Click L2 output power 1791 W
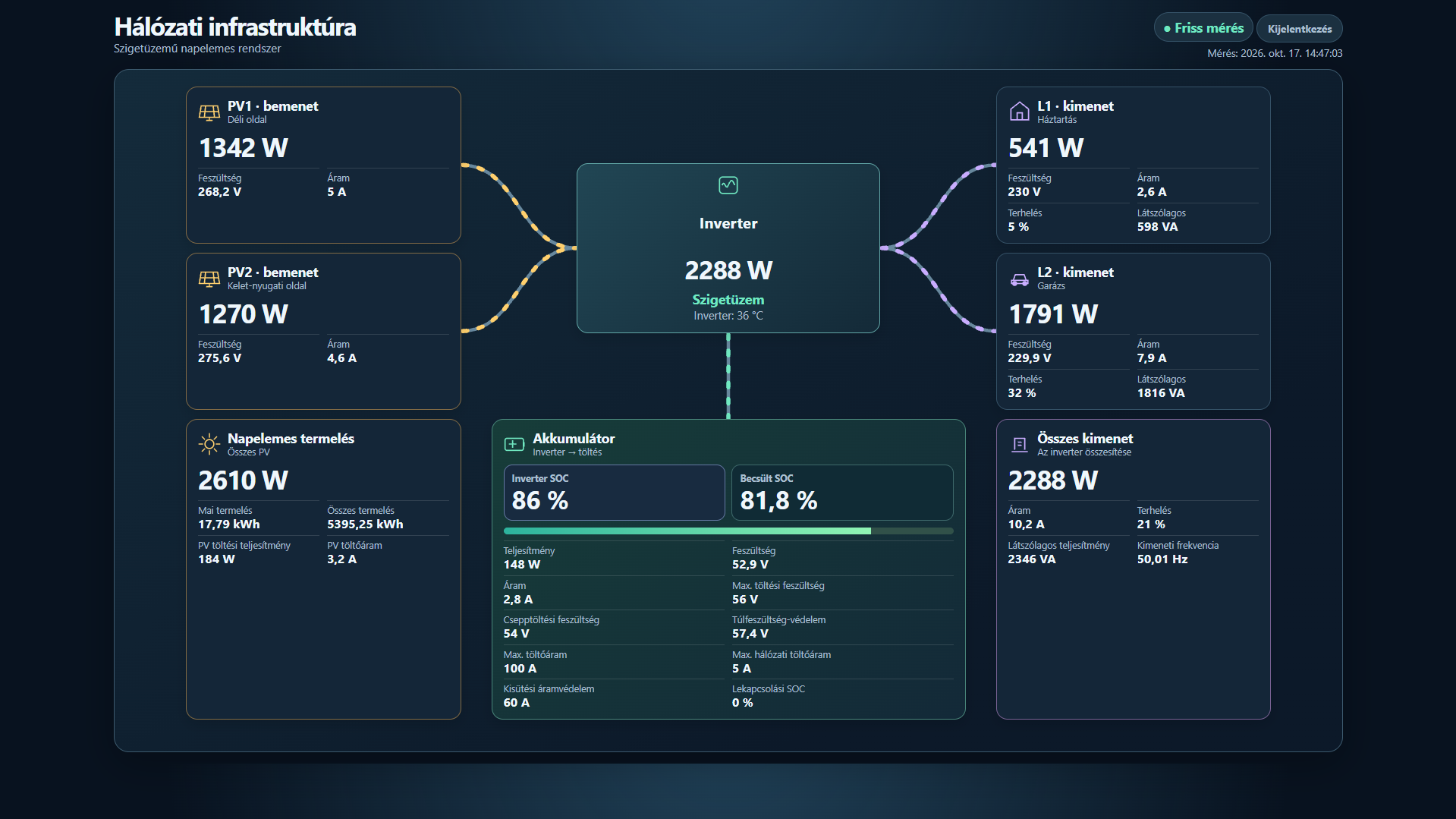 coord(1053,313)
